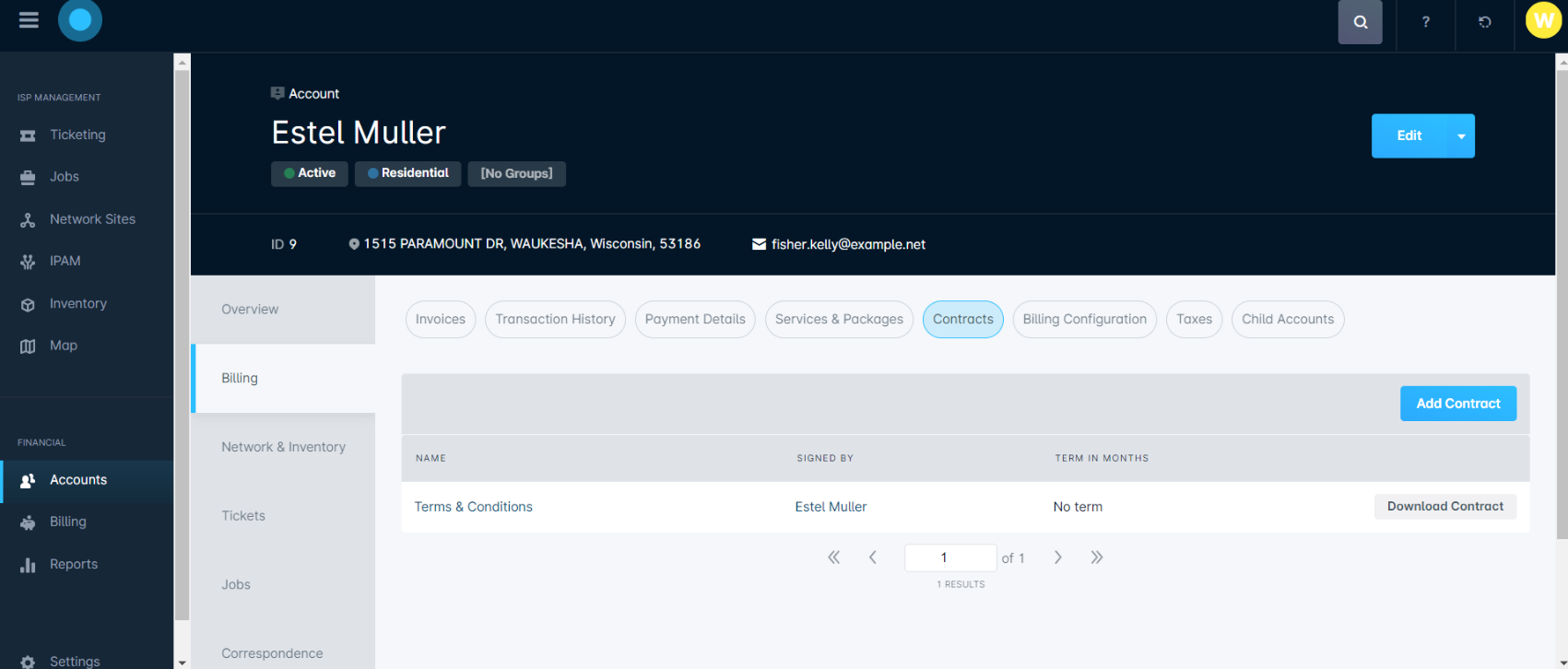This screenshot has height=669, width=1568.
Task: Click the Add Contract button
Action: 1458,404
